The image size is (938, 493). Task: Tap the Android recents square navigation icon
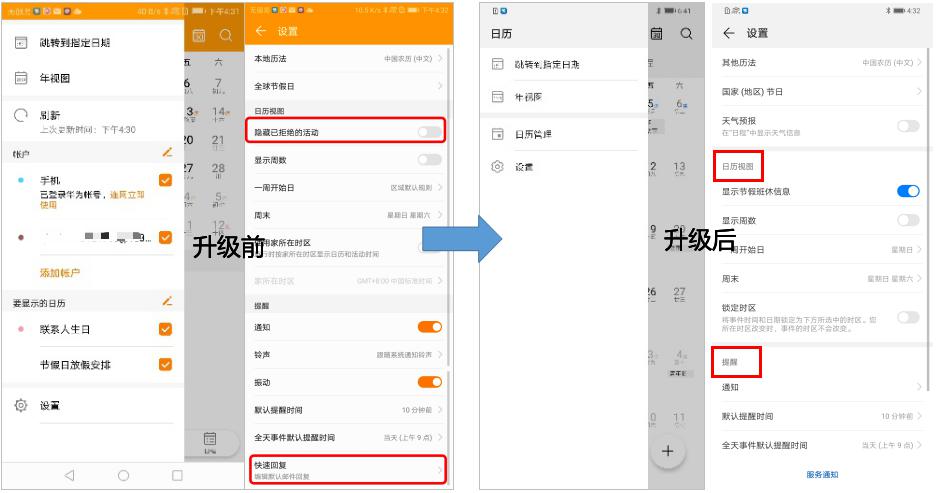coord(177,475)
